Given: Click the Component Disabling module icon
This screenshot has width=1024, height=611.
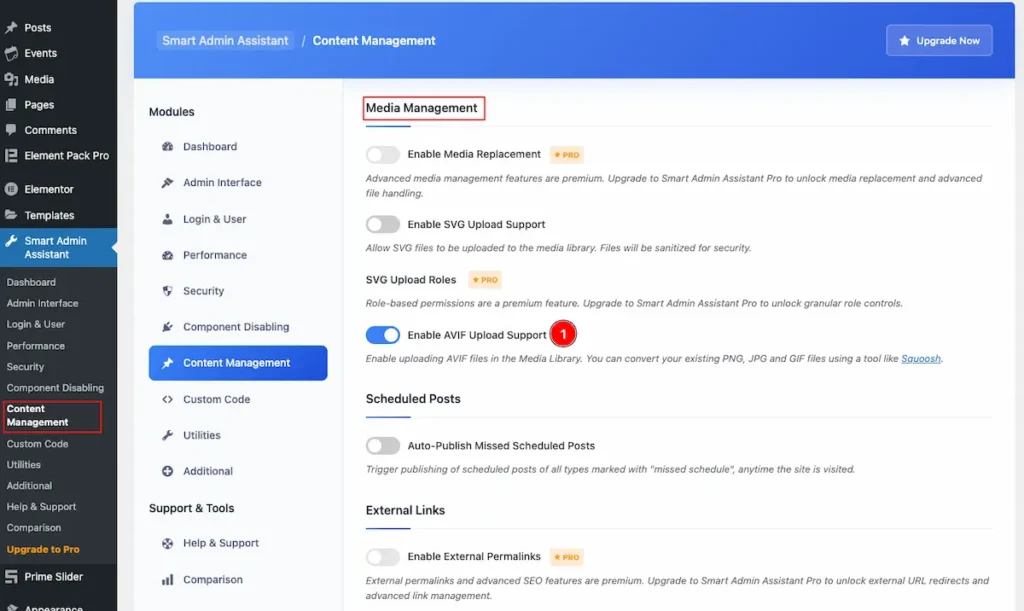Looking at the screenshot, I should [x=168, y=326].
